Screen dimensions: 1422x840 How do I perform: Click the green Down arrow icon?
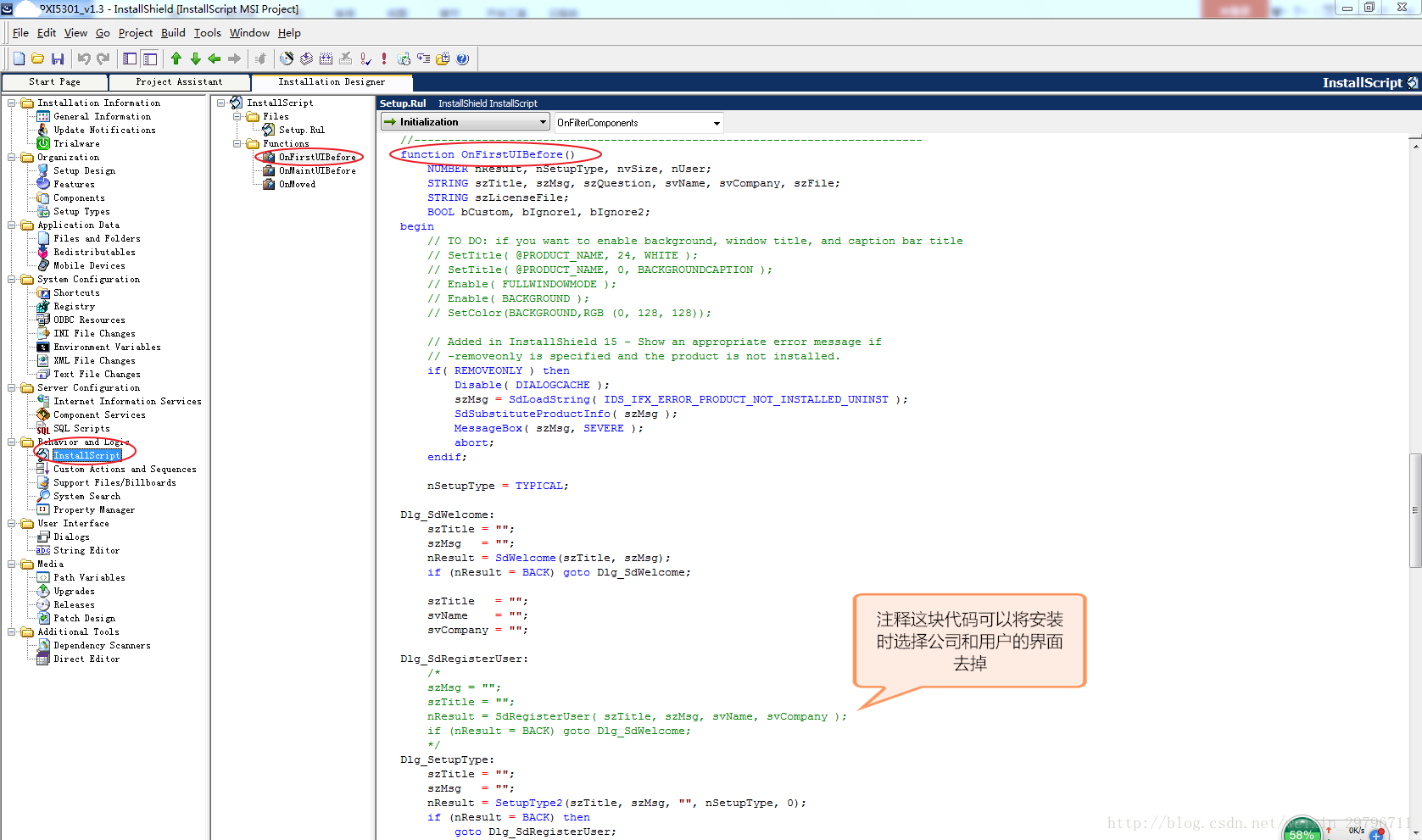[196, 58]
